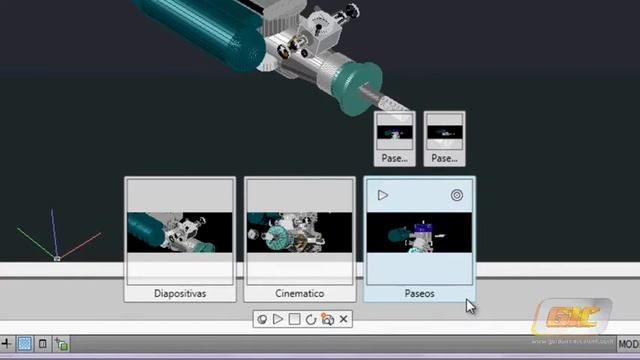Stop ShowMotion playback
The width and height of the screenshot is (640, 360).
(x=294, y=319)
